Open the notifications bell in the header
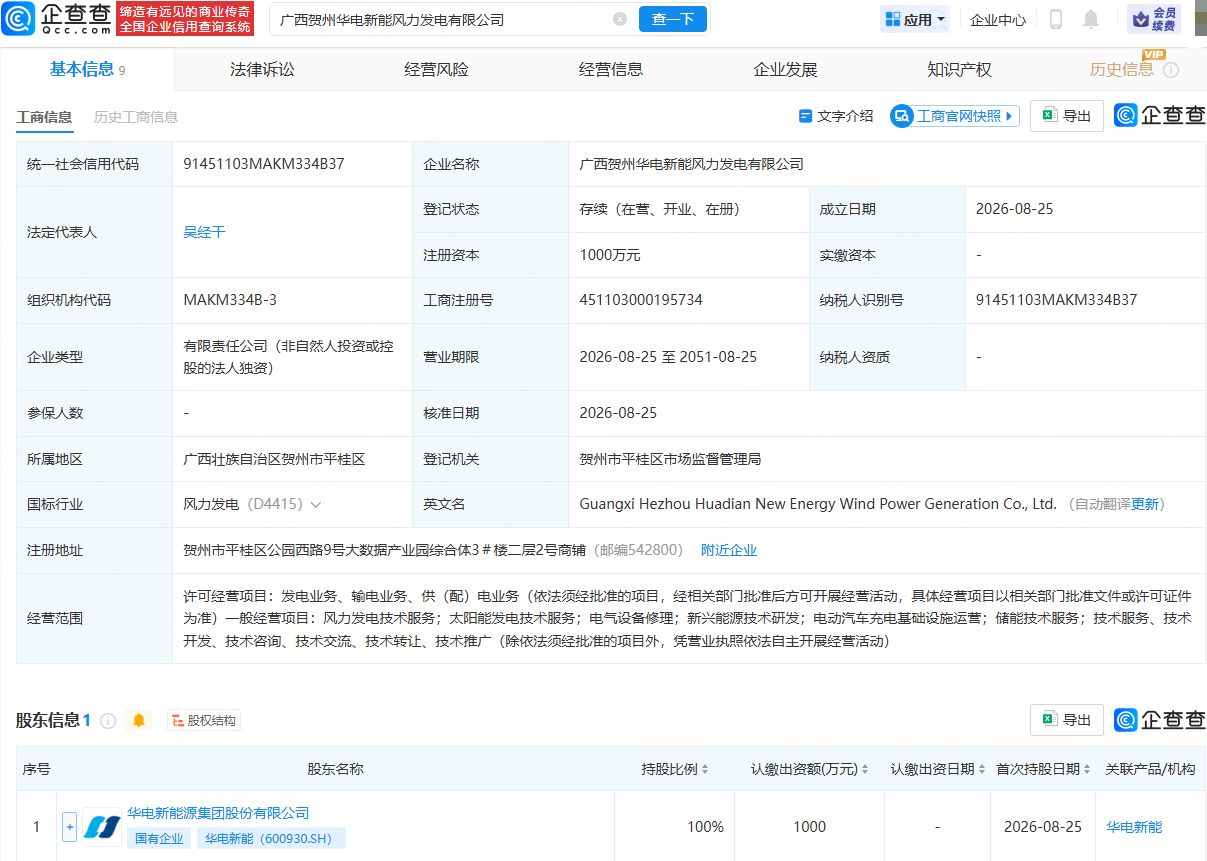Image resolution: width=1207 pixels, height=861 pixels. click(1091, 19)
